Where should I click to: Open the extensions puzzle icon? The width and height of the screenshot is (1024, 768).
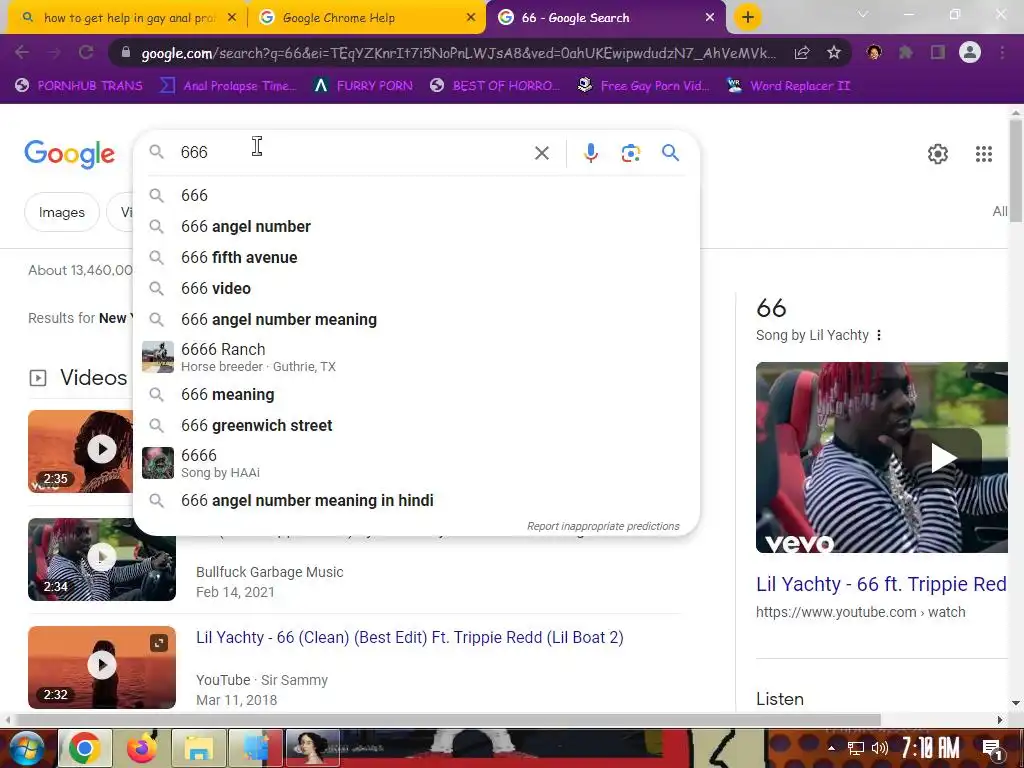point(906,52)
